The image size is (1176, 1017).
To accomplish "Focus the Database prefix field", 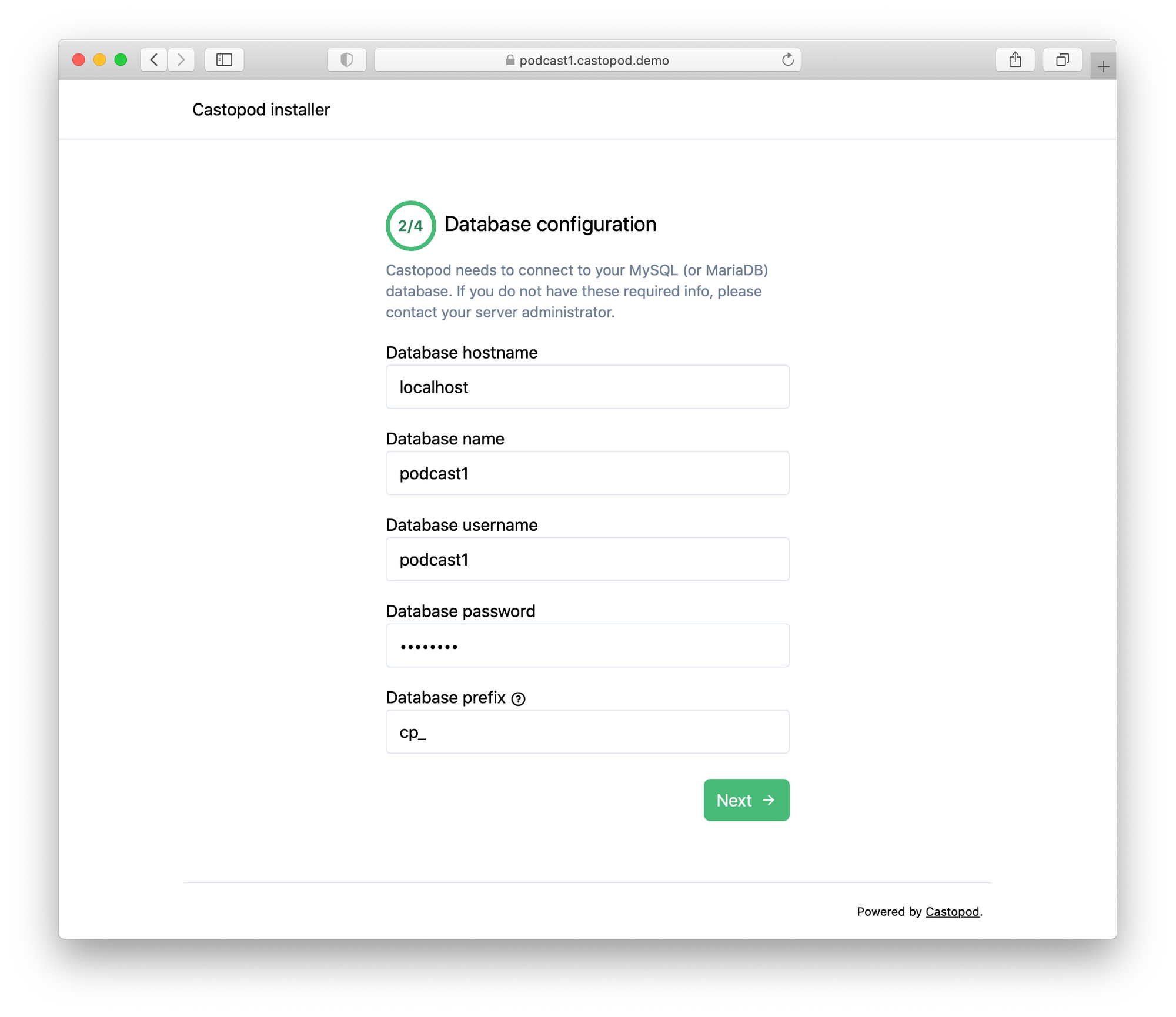I will tap(587, 732).
